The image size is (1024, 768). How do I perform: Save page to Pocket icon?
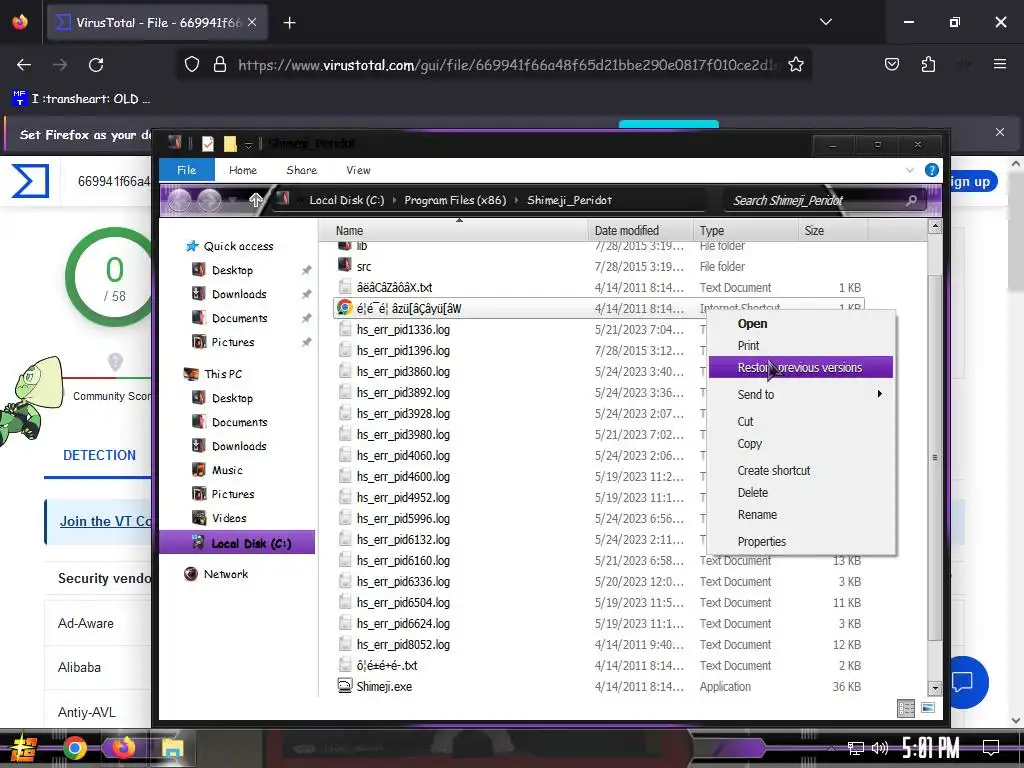pyautogui.click(x=891, y=65)
